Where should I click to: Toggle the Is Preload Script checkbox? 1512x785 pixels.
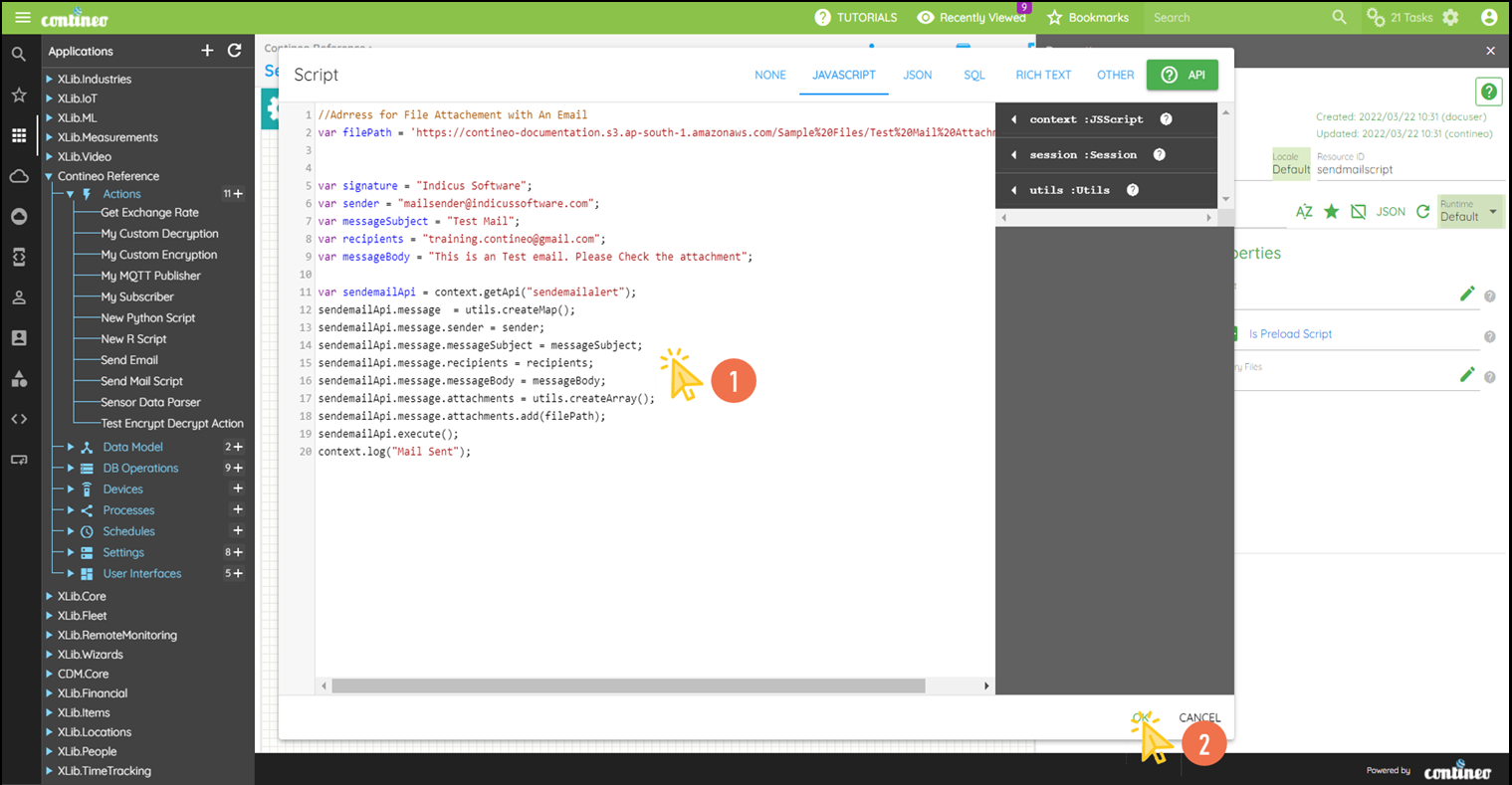pos(1234,334)
